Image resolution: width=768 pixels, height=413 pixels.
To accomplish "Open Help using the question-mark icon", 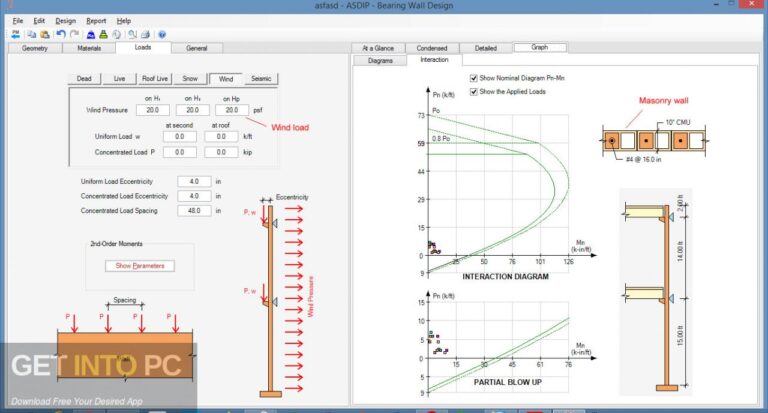I will [x=162, y=34].
